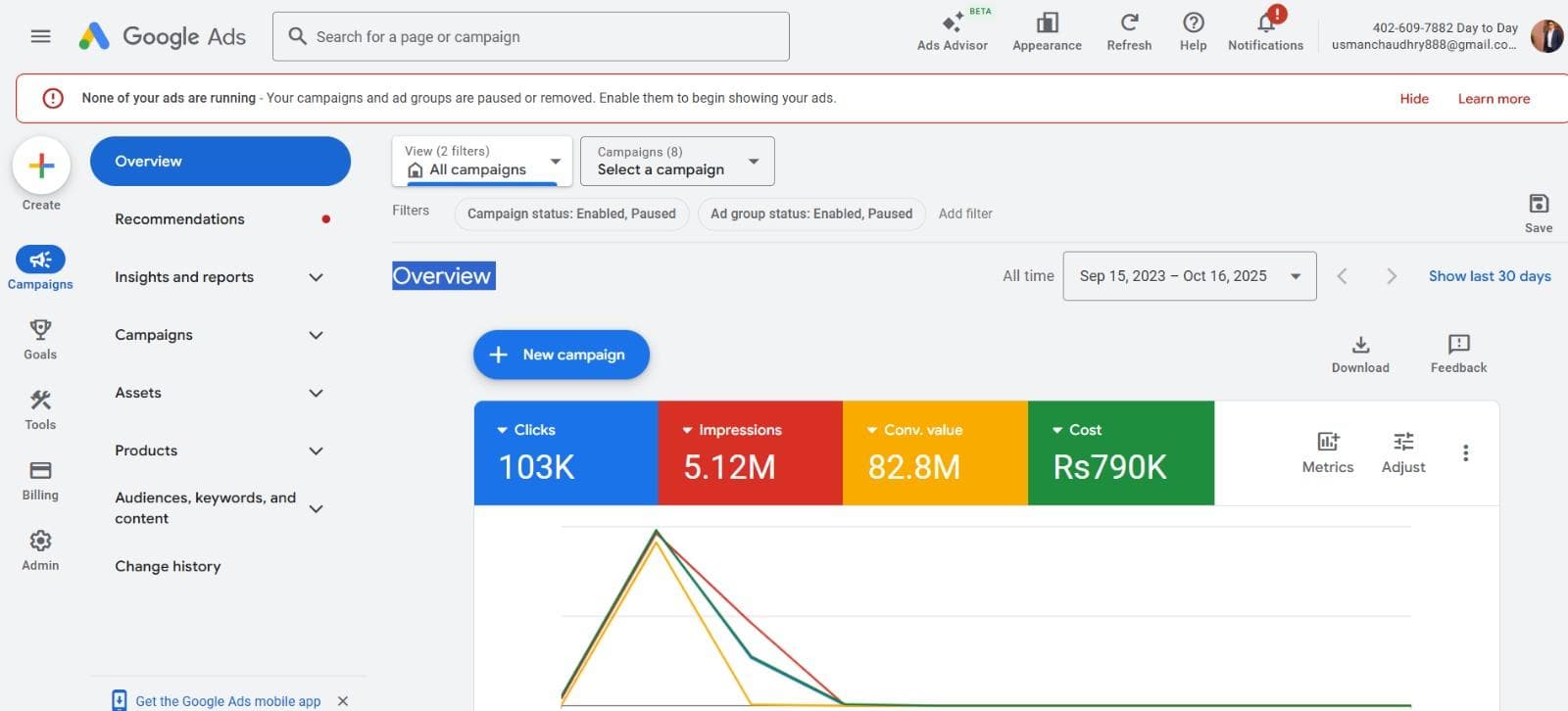
Task: Open the Goals trophy section
Action: 40,339
